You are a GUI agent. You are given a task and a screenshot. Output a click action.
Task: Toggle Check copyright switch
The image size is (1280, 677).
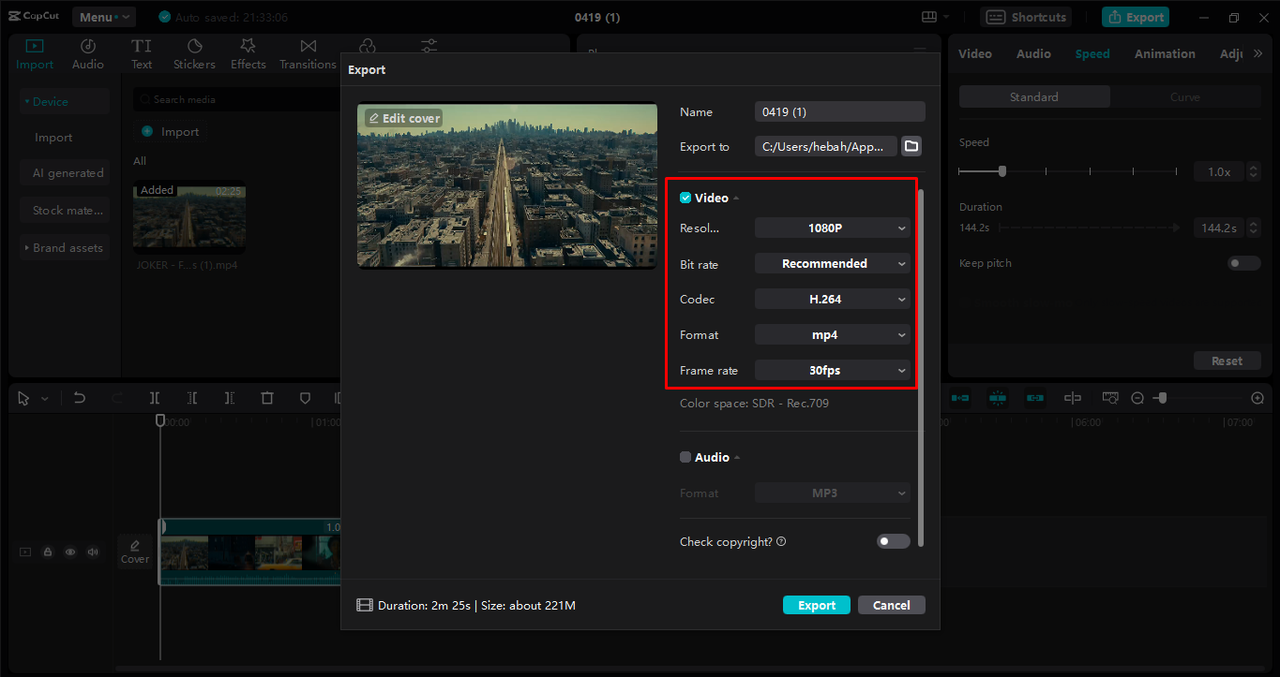pos(894,541)
